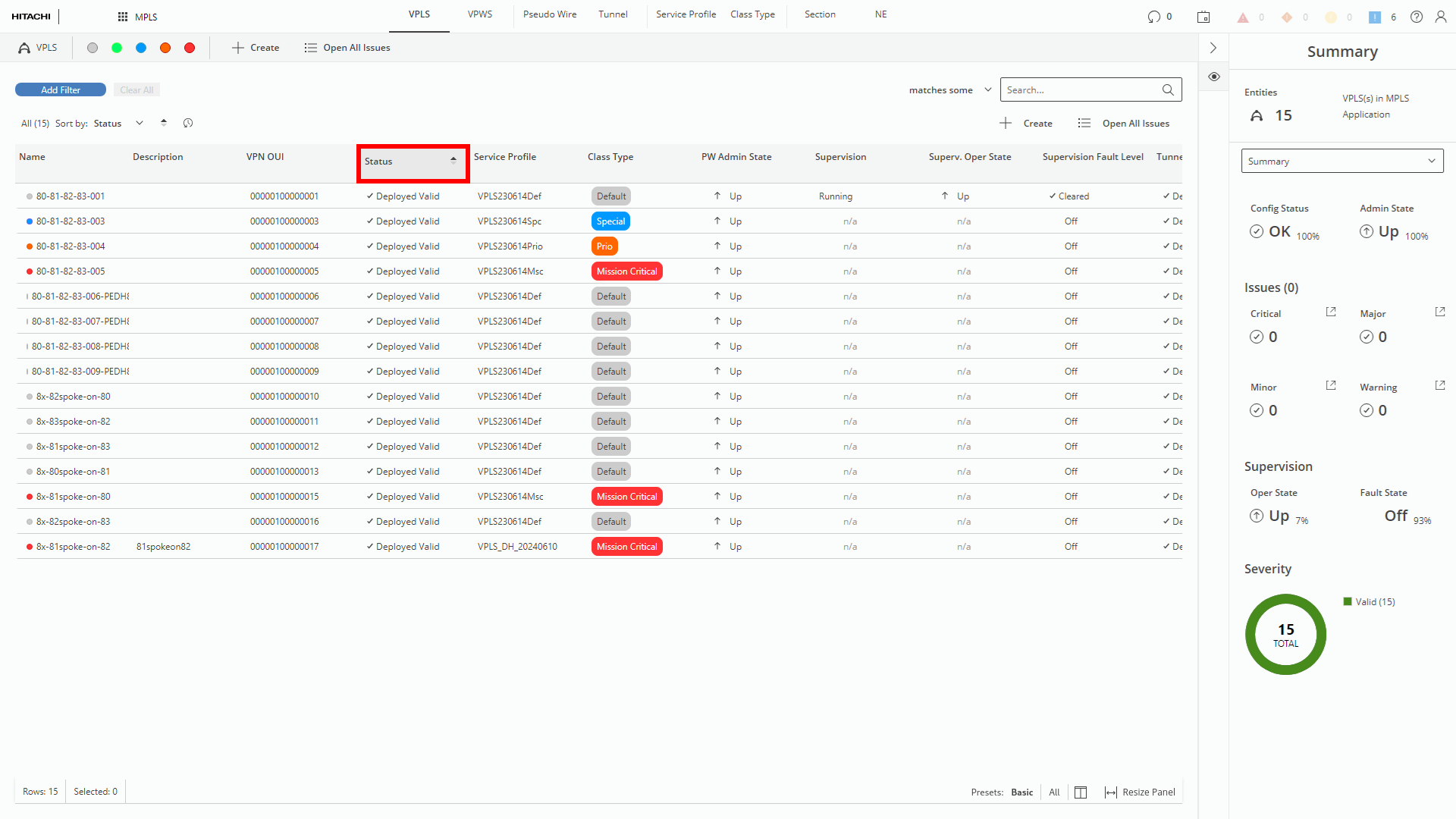Collapse the Summary panel with chevron arrow
Viewport: 1456px width, 819px height.
tap(1213, 48)
